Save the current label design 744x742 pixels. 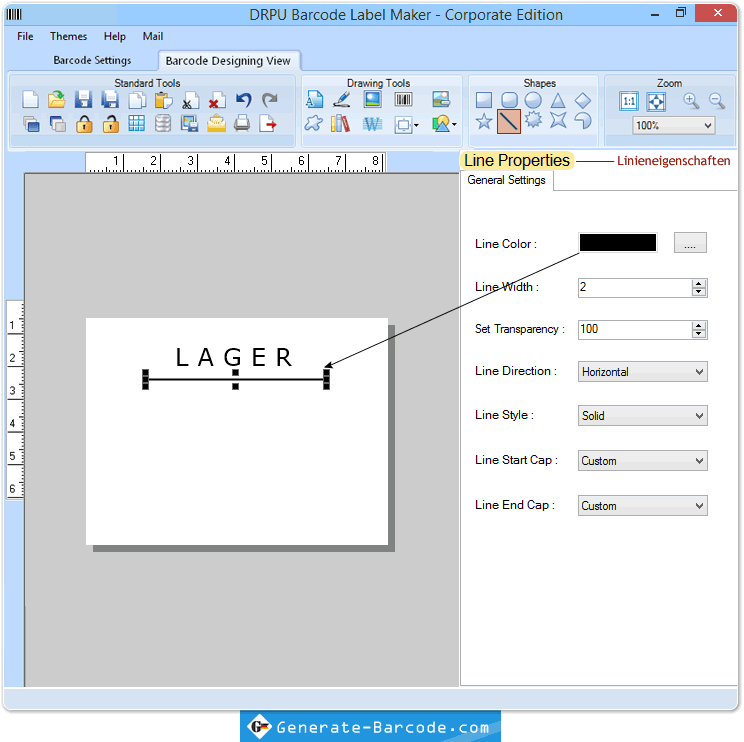(x=84, y=100)
